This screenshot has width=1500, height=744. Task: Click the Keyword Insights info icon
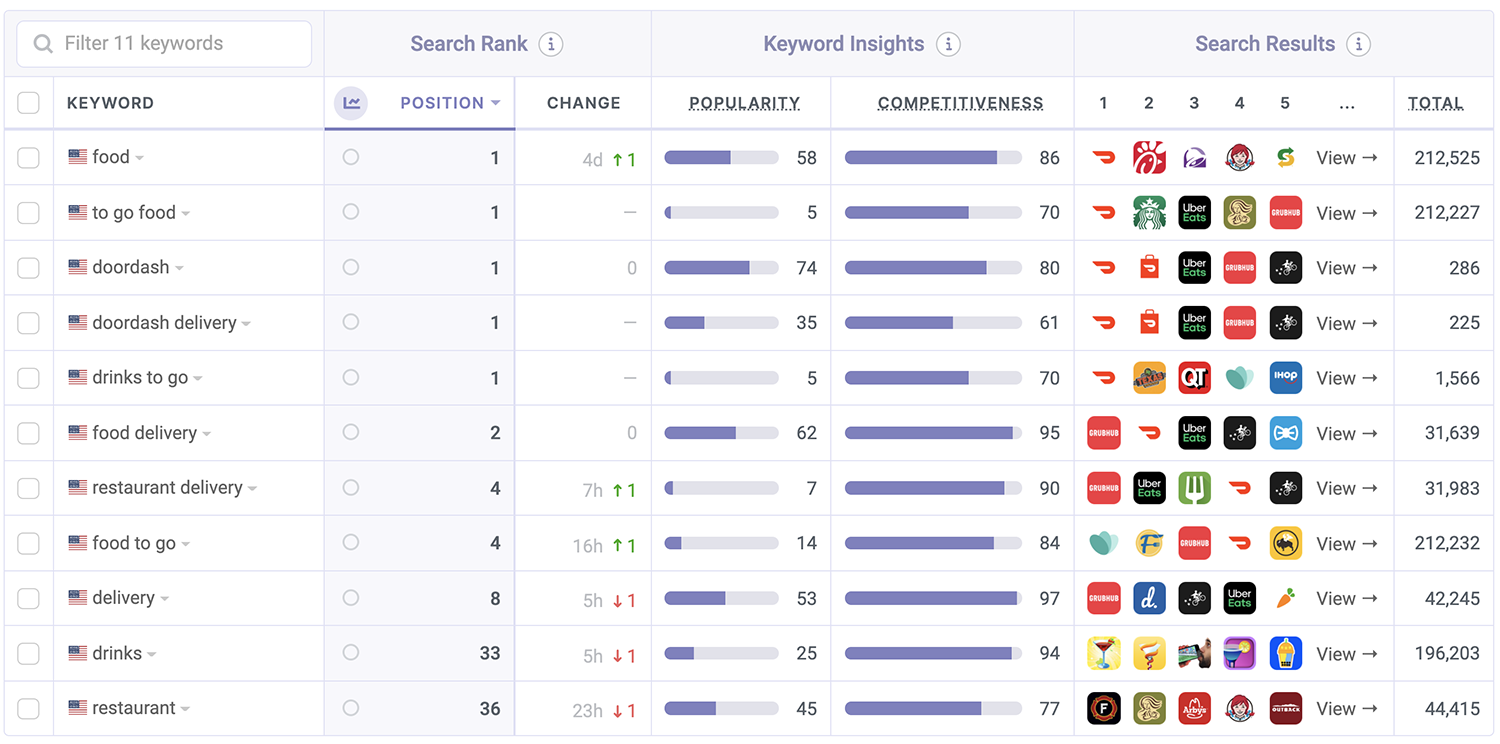point(947,44)
